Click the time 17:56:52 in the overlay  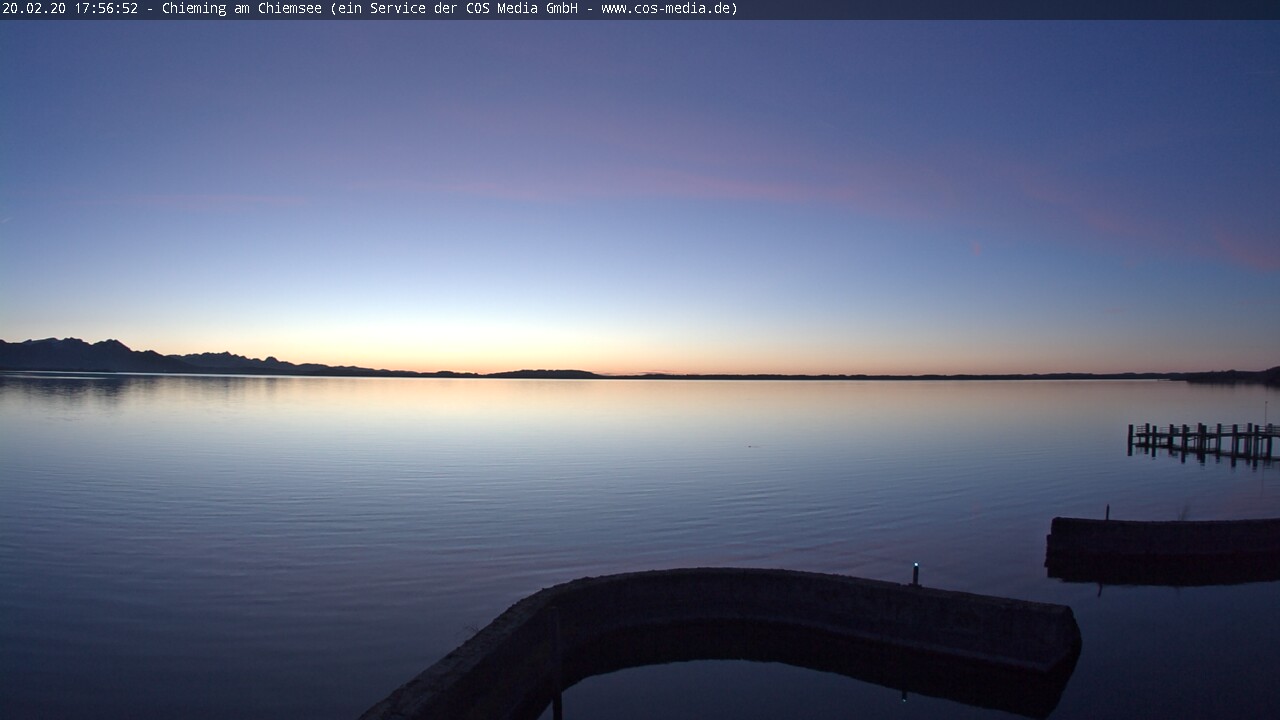105,9
